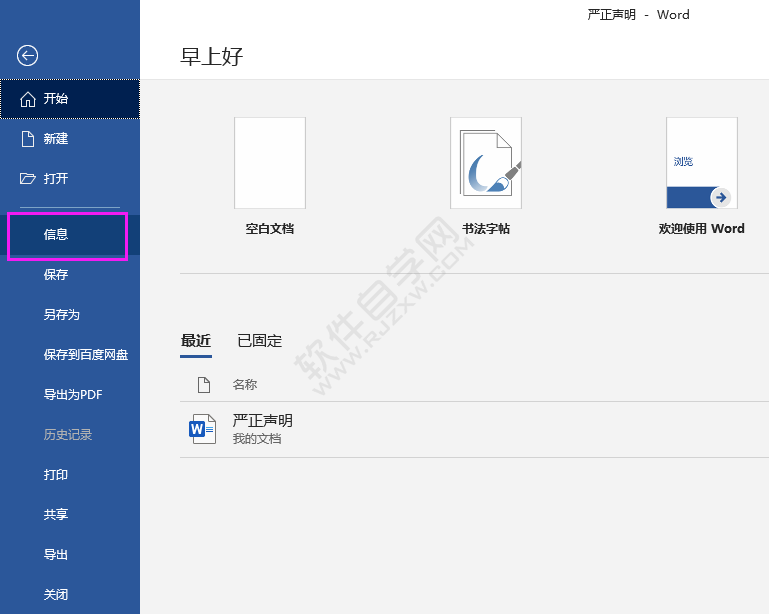
Task: Select 导出为PDF
Action: coord(70,394)
